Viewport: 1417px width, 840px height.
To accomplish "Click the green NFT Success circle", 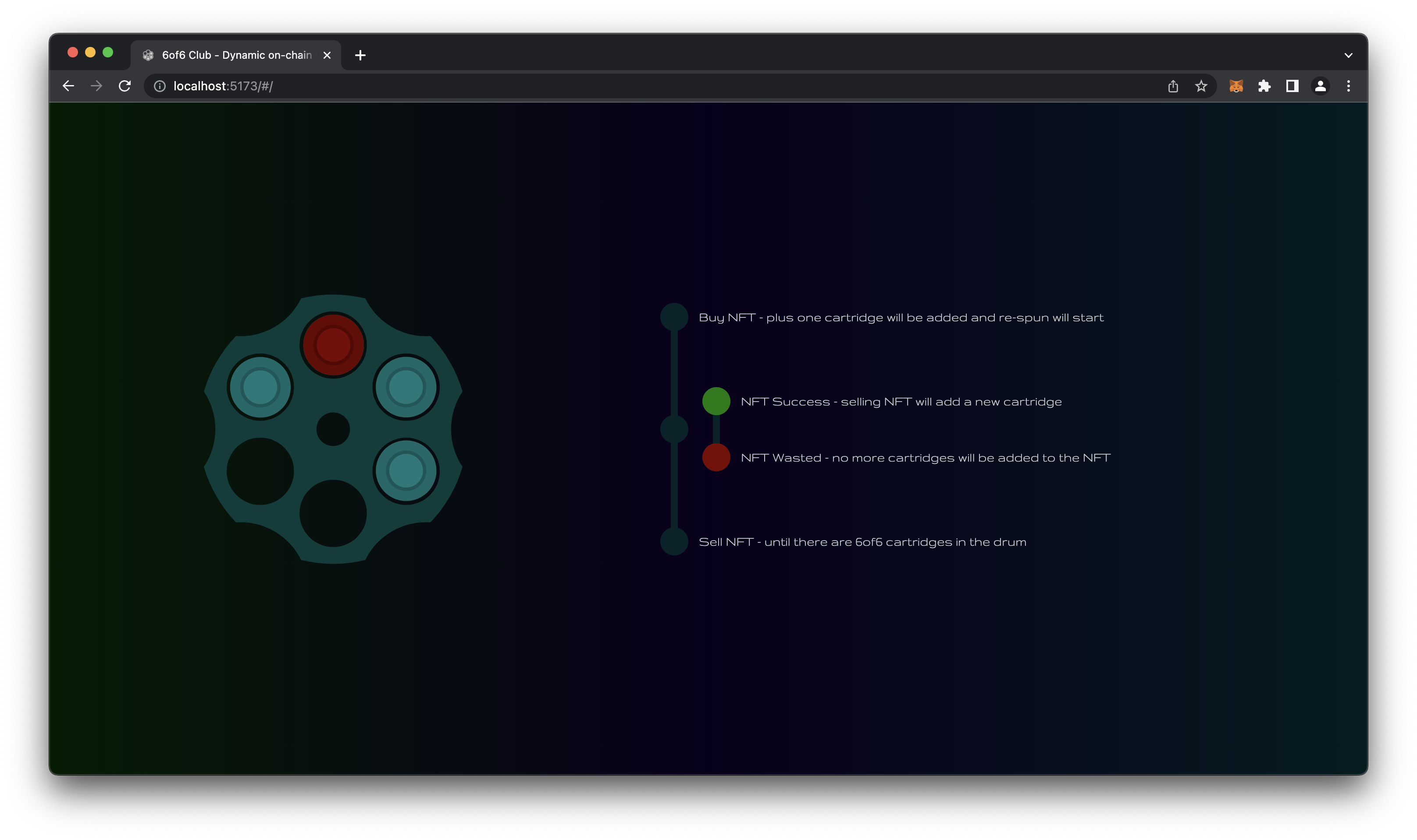I will pyautogui.click(x=716, y=401).
